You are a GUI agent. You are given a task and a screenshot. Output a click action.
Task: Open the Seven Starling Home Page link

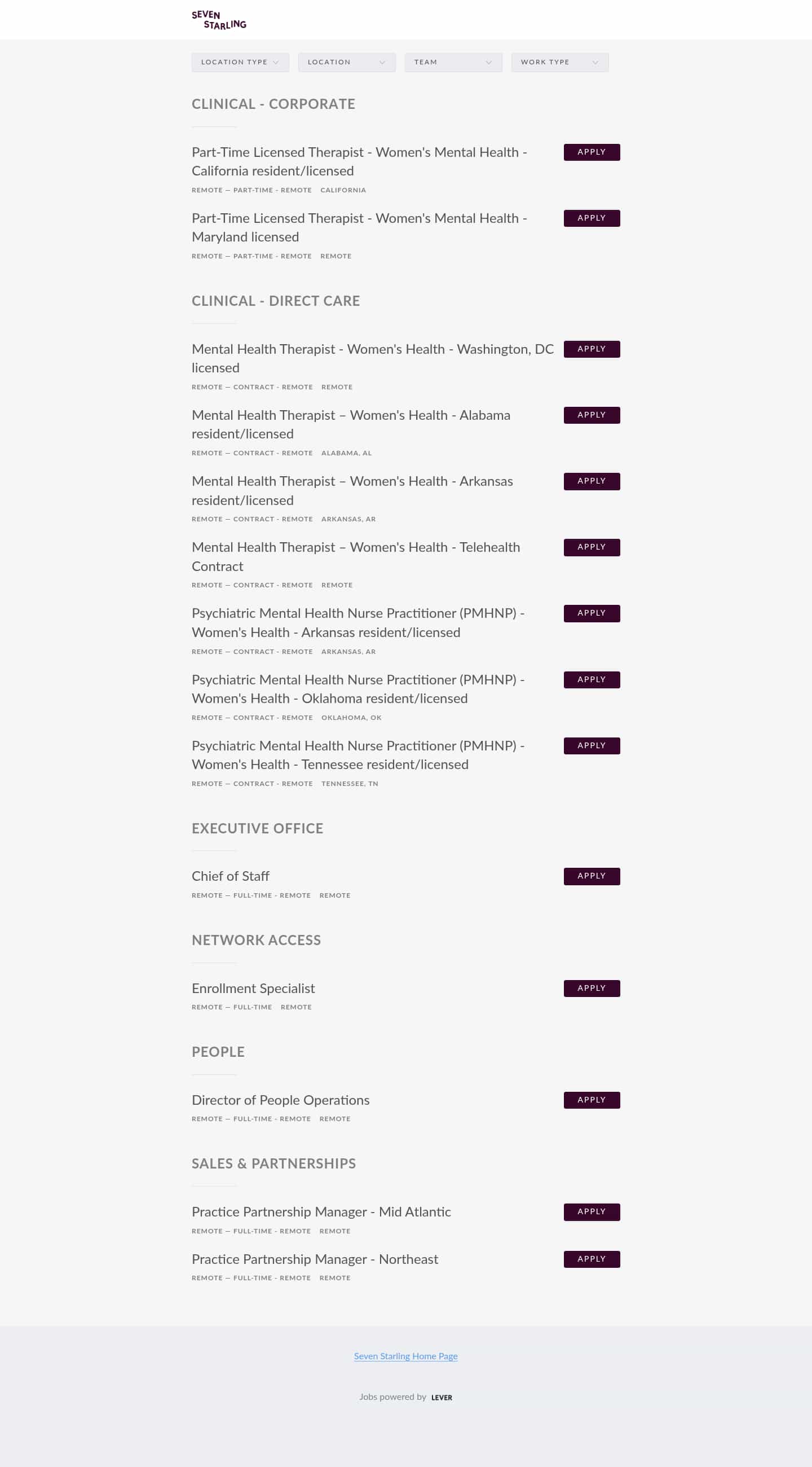tap(405, 1356)
